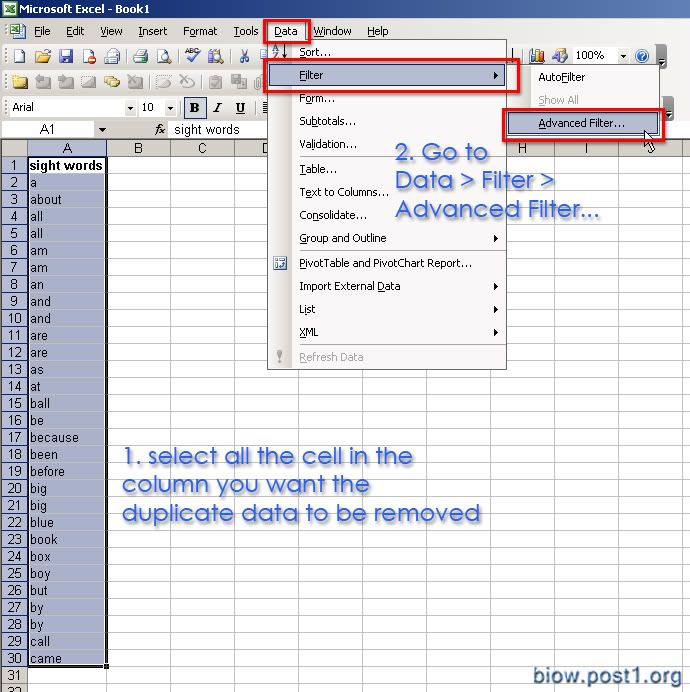Open the Tools menu

pyautogui.click(x=245, y=31)
